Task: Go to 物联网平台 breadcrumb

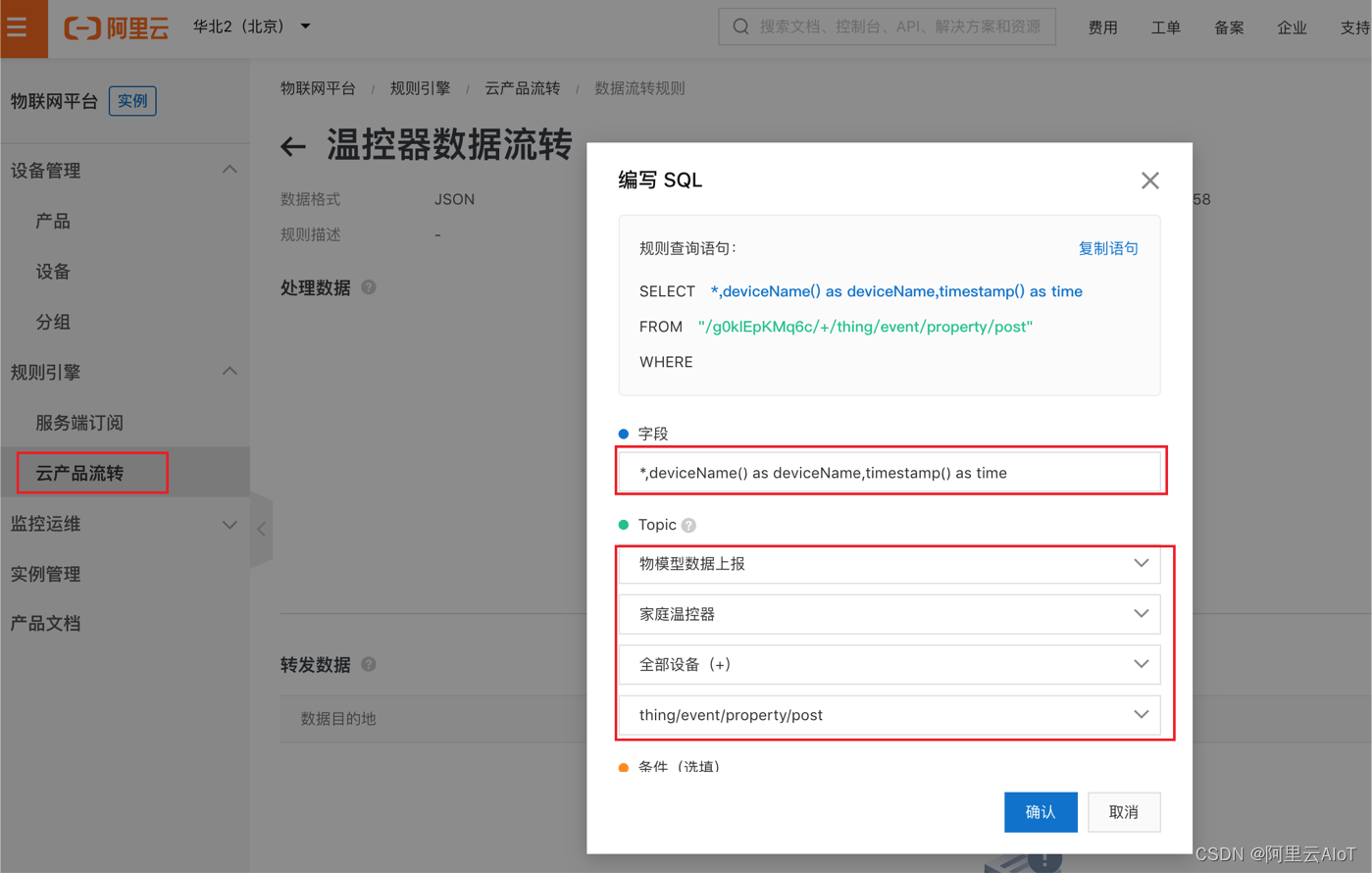Action: (x=318, y=88)
